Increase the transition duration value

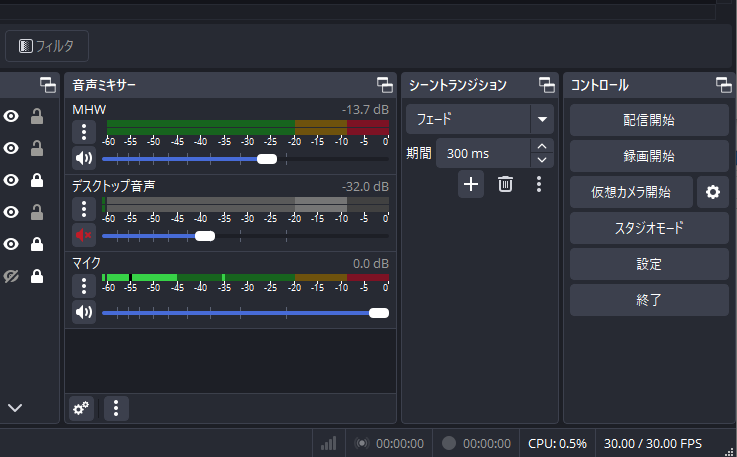pos(542,146)
